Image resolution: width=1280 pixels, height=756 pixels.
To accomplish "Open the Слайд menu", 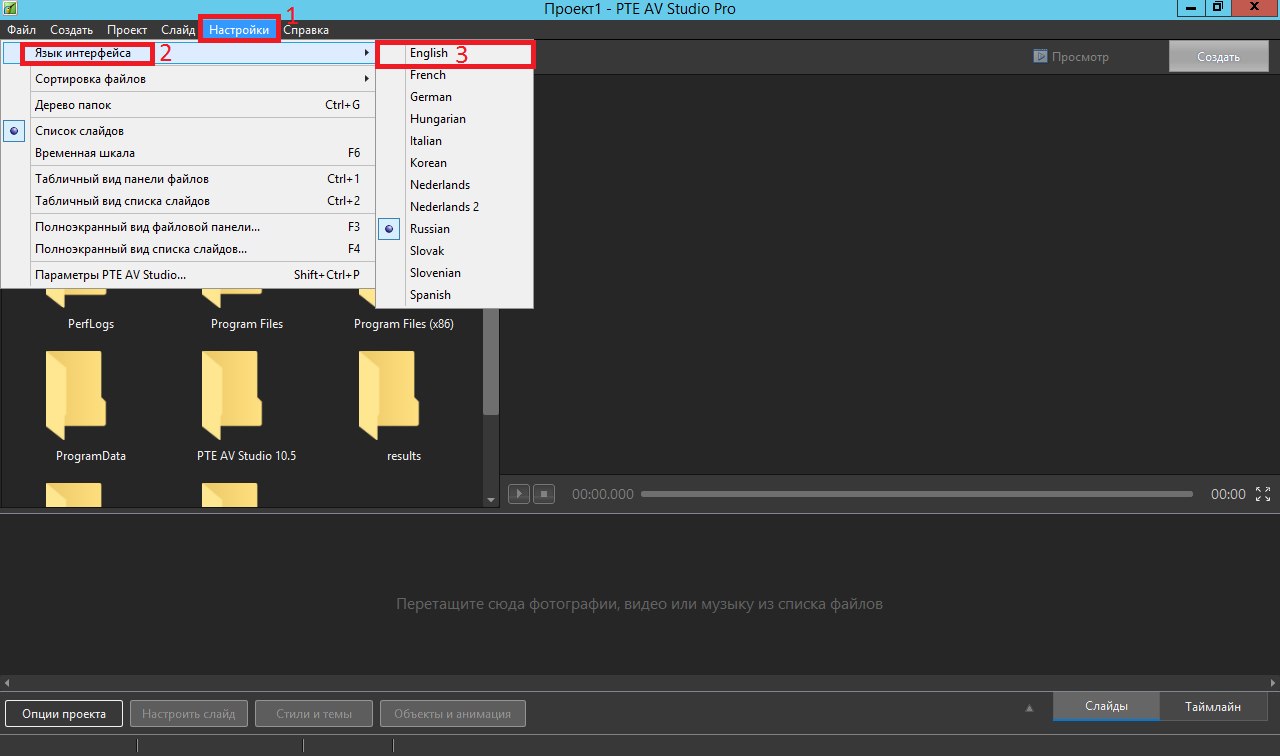I will (x=178, y=30).
